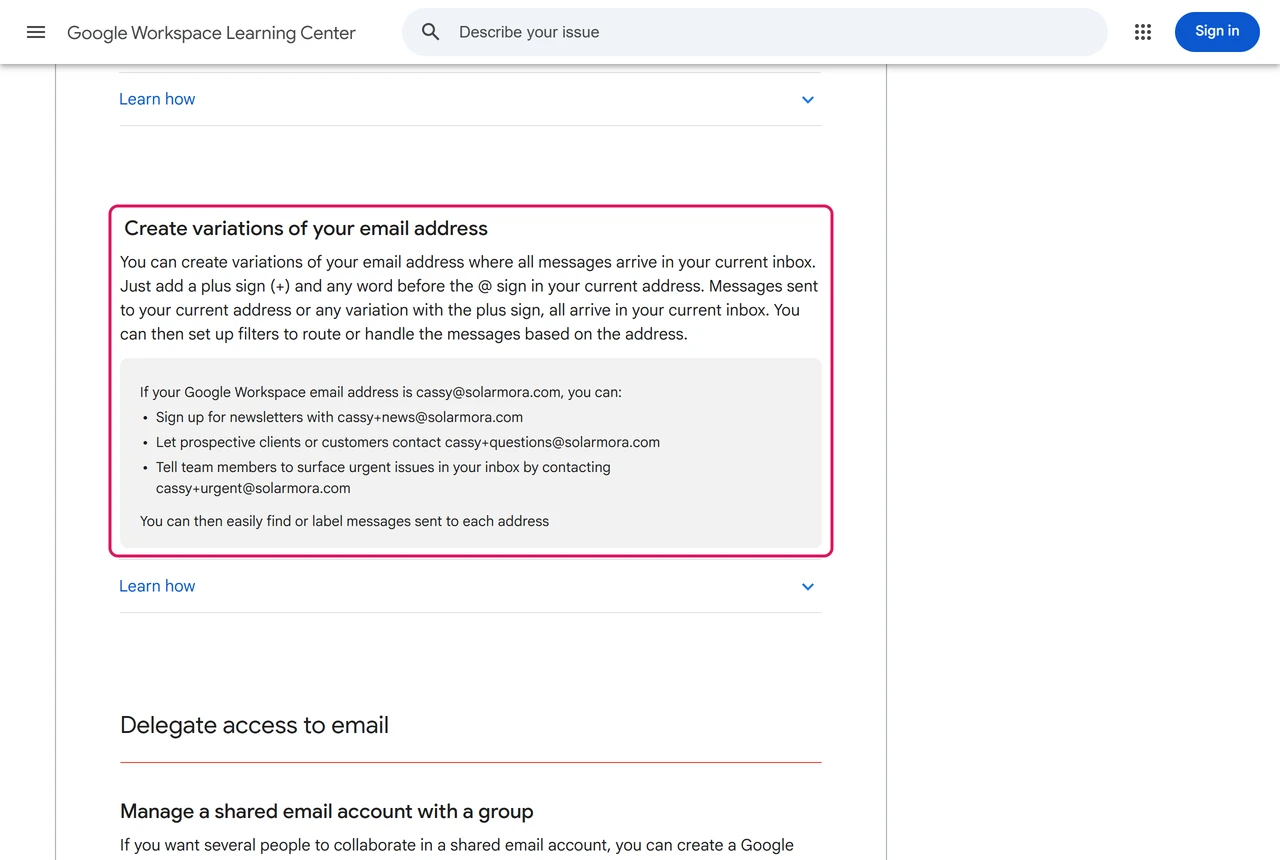The width and height of the screenshot is (1280, 860).
Task: Click the sentence 'If you want several people to collaborate'
Action: click(457, 845)
